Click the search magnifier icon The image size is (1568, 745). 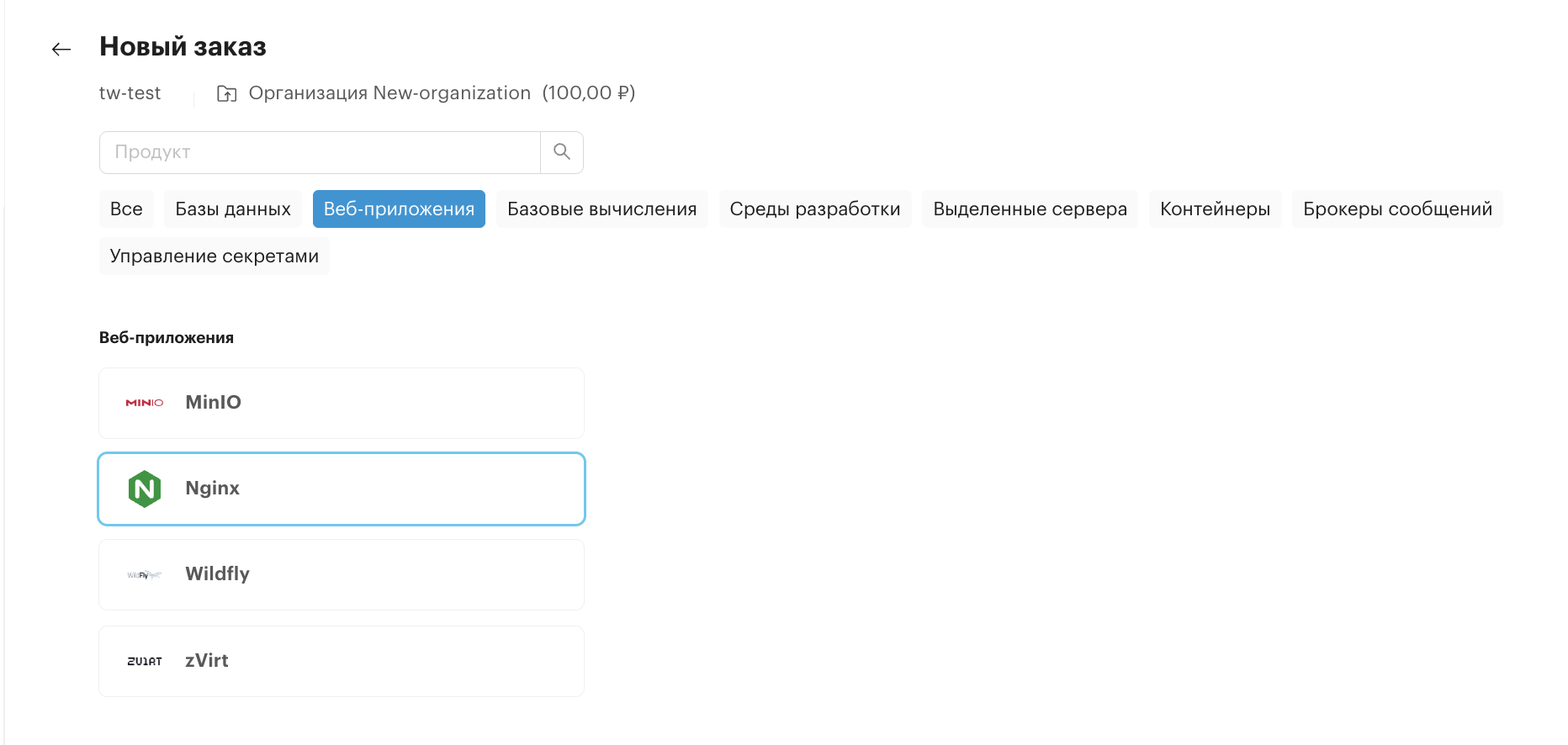[562, 152]
